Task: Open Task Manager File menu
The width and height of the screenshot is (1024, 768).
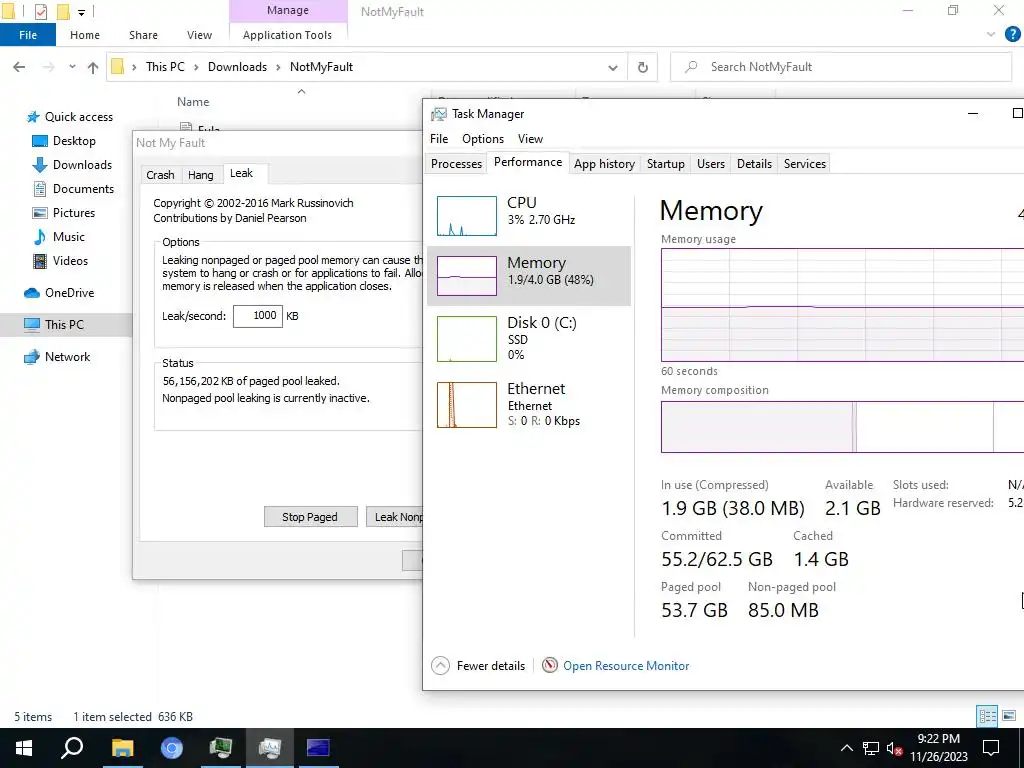Action: pyautogui.click(x=439, y=138)
